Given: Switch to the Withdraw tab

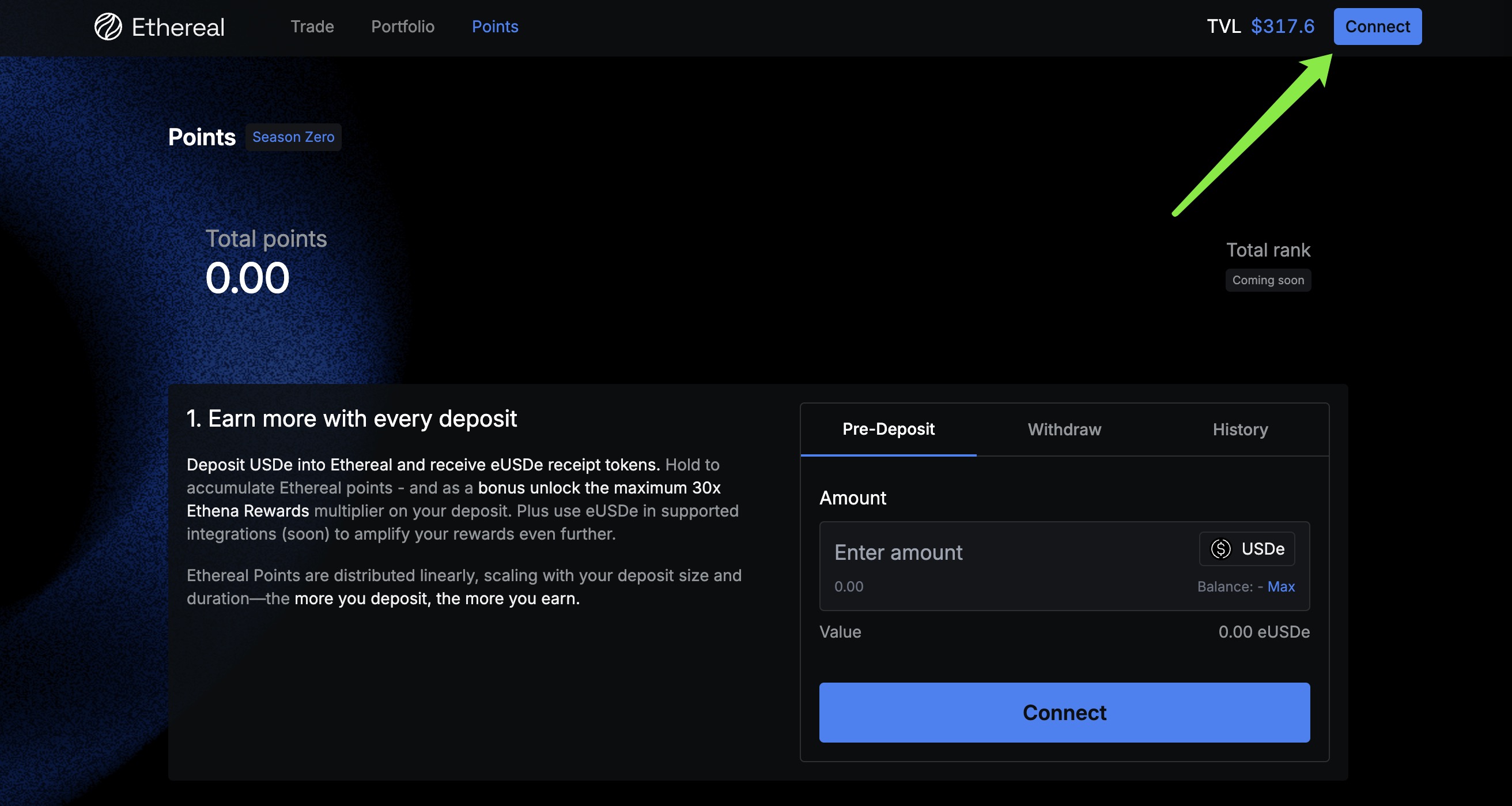Looking at the screenshot, I should tap(1064, 430).
